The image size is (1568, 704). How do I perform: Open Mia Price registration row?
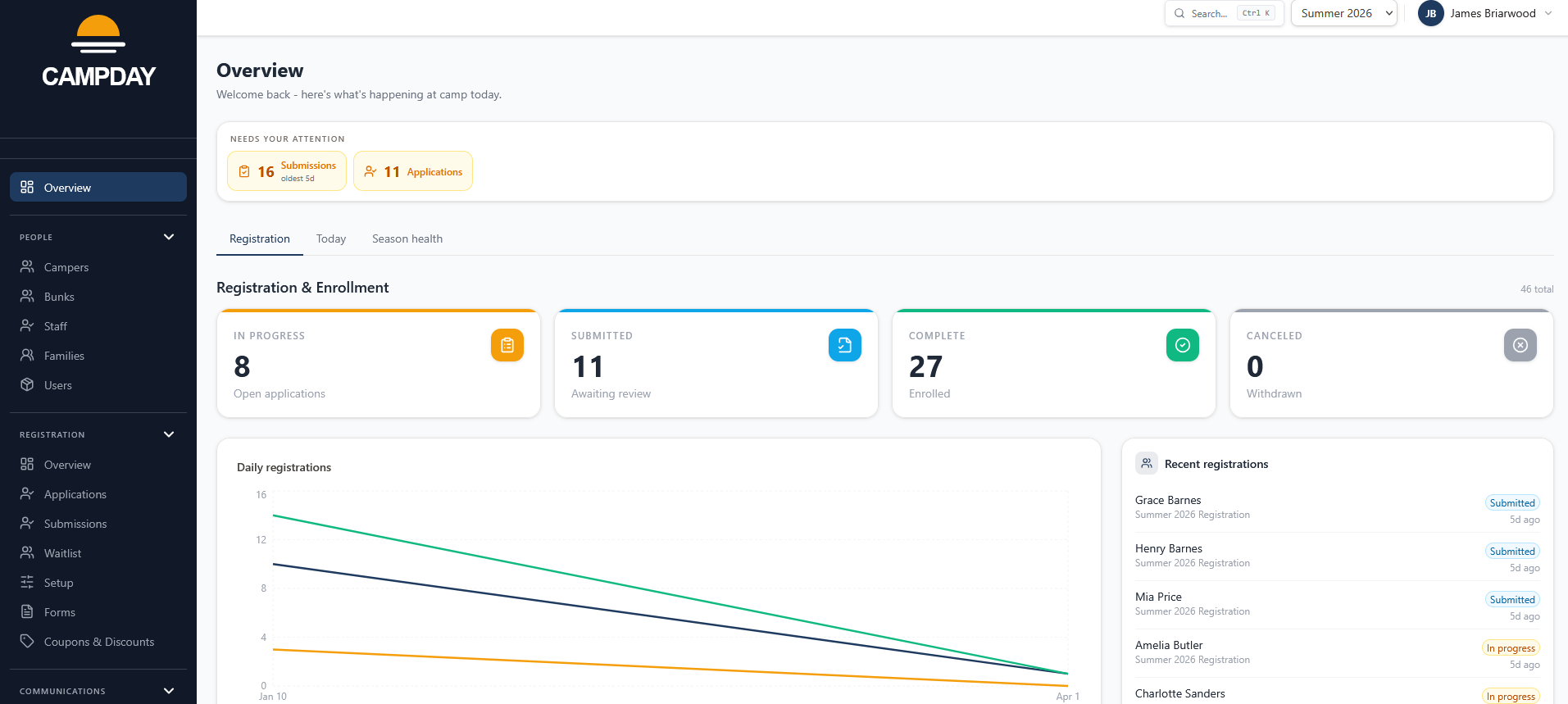click(1338, 605)
